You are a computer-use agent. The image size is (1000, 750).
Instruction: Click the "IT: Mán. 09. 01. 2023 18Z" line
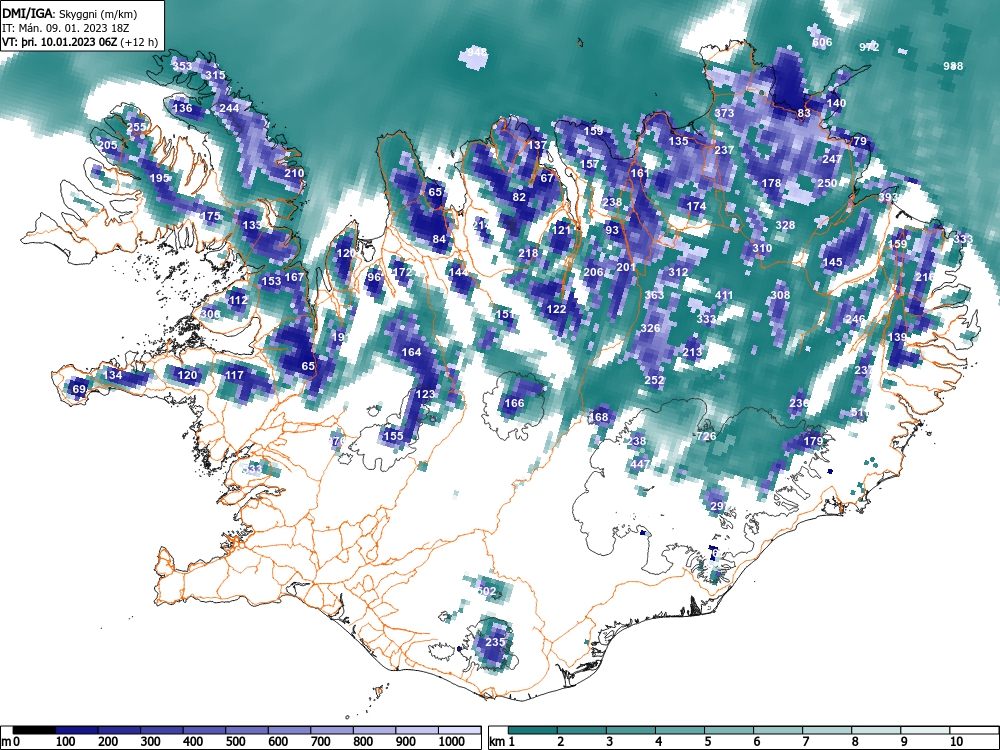66,28
